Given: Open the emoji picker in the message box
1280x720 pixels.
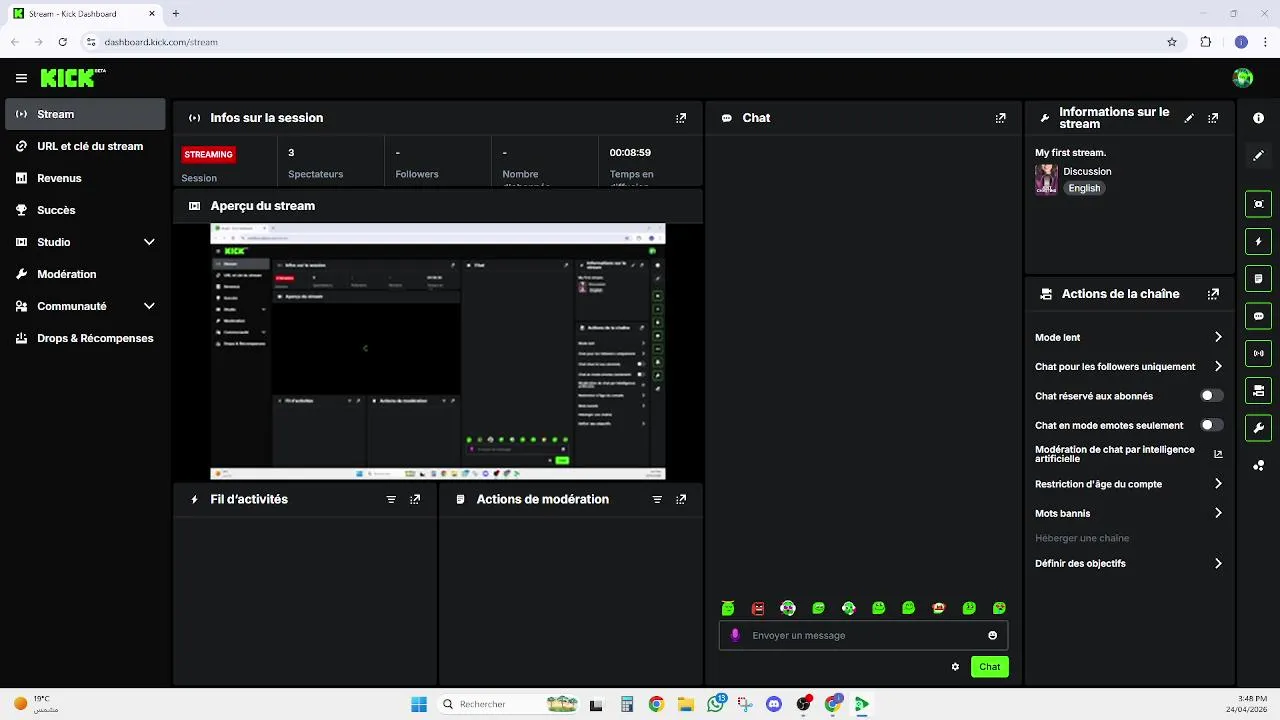Looking at the screenshot, I should [x=992, y=635].
